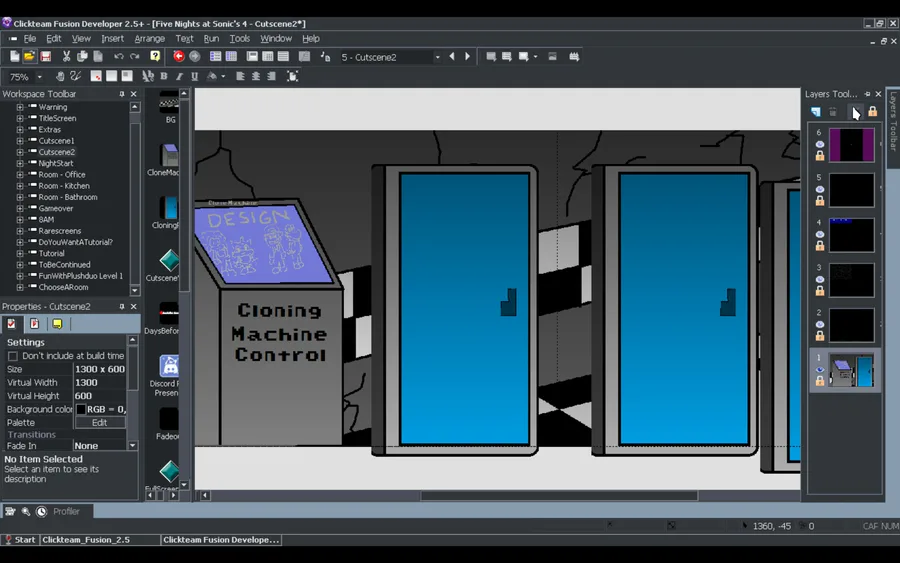Click the Copy toolbar icon
The width and height of the screenshot is (900, 563).
click(82, 56)
